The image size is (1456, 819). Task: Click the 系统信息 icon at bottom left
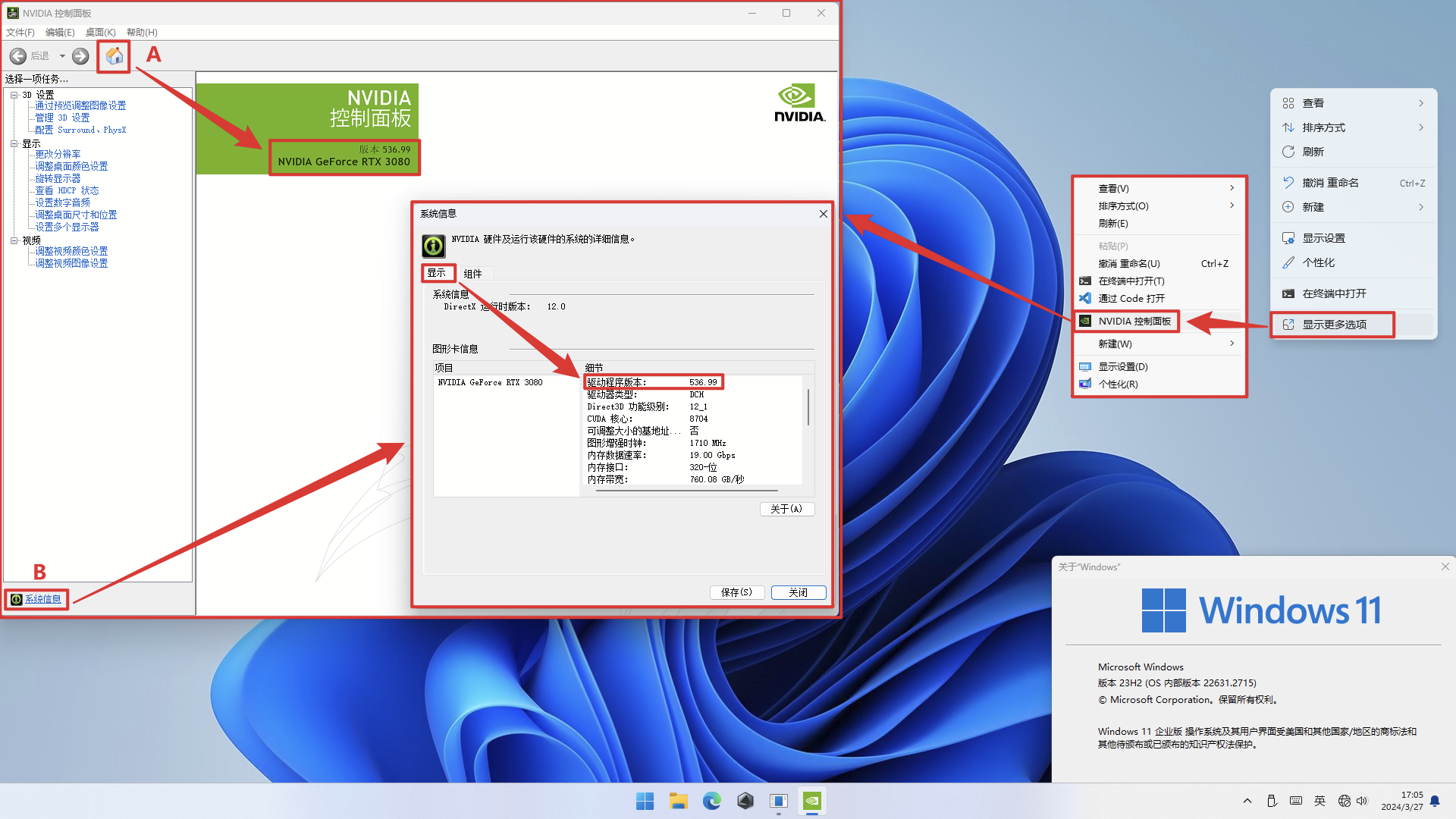[x=17, y=599]
